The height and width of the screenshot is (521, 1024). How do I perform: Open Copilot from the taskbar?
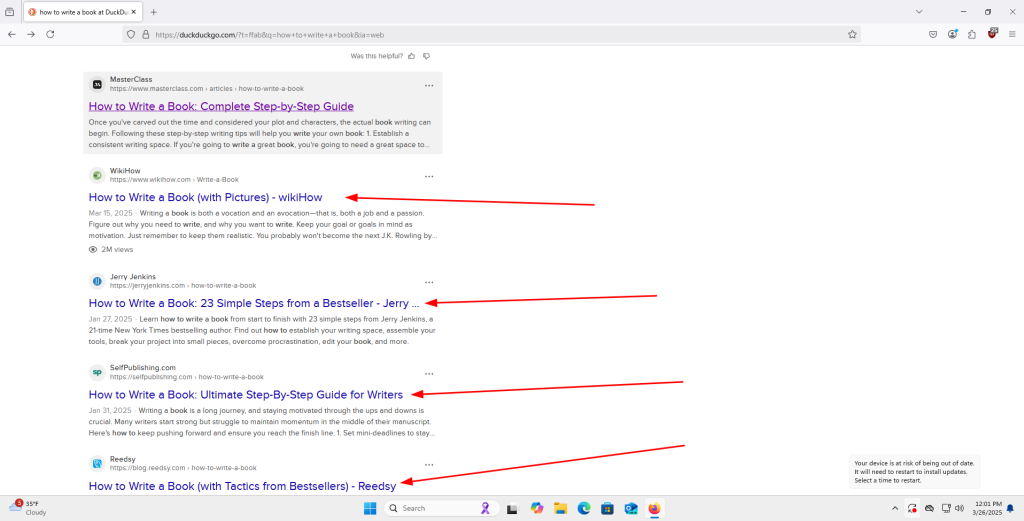point(537,508)
